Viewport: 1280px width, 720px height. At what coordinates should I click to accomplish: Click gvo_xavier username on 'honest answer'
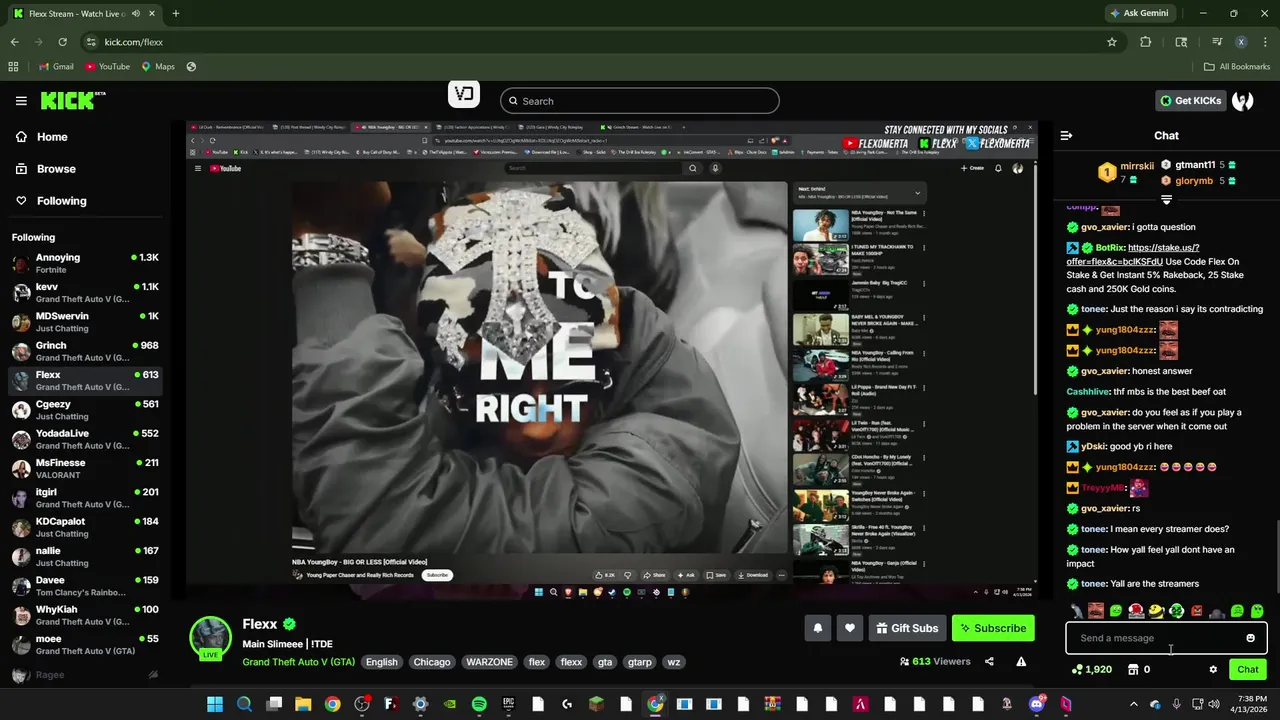(x=1104, y=371)
